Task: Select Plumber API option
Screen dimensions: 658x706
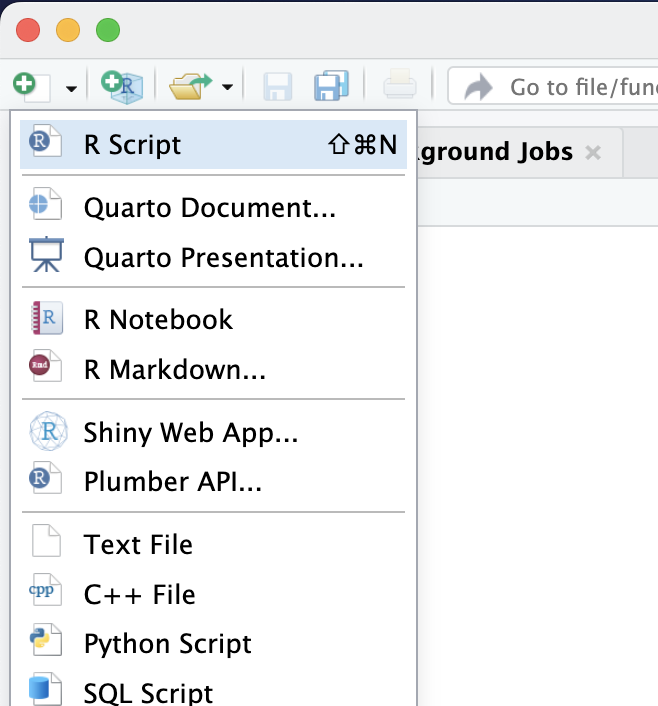Action: [x=213, y=482]
